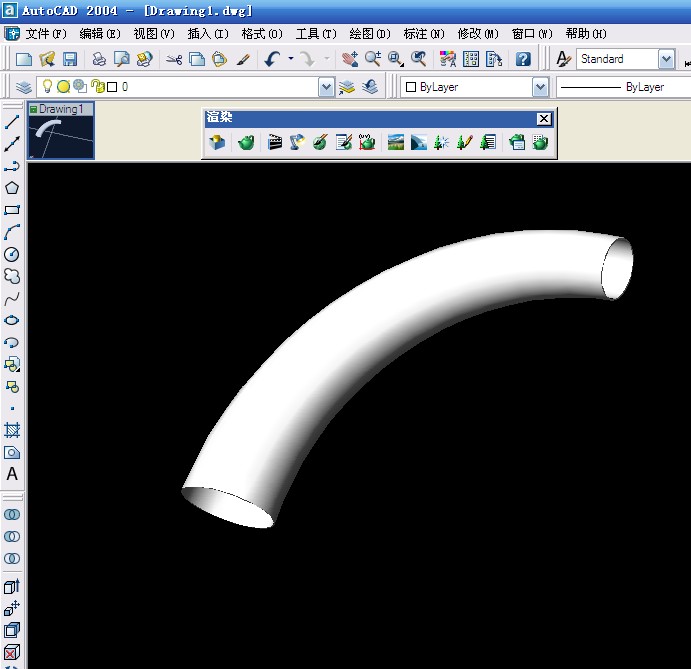The image size is (691, 669).
Task: Open the Materials tool
Action: 320,142
